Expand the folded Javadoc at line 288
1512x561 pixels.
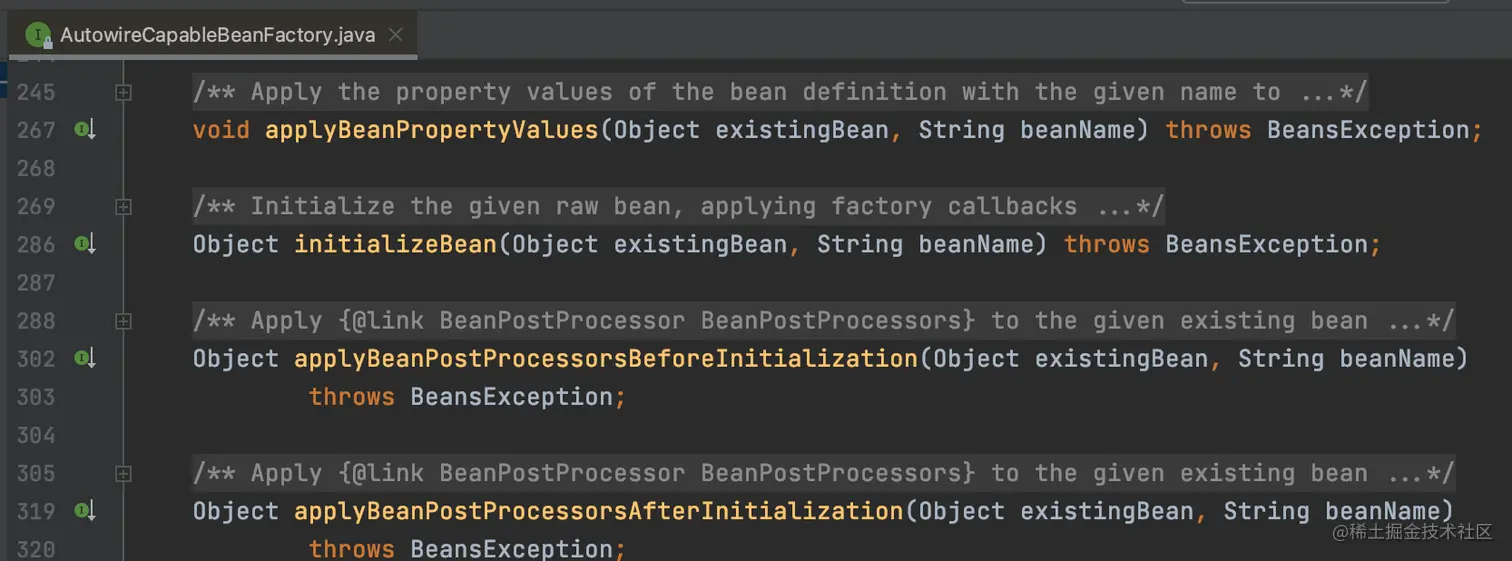[123, 321]
